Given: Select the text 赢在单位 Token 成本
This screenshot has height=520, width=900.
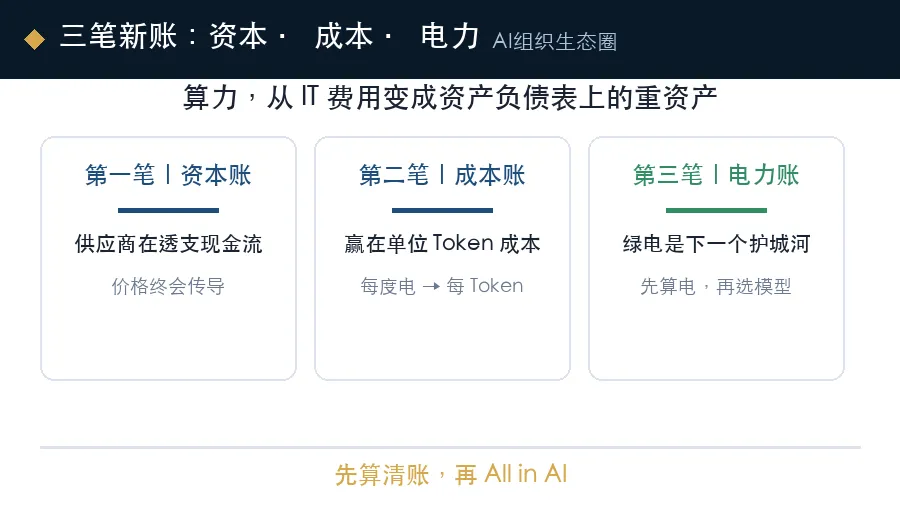Looking at the screenshot, I should [x=442, y=244].
